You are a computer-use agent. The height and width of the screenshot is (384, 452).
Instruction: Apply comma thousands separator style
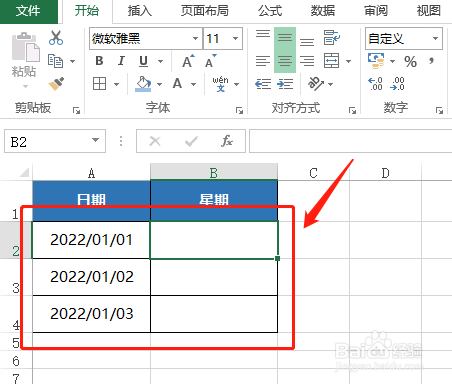(x=431, y=61)
